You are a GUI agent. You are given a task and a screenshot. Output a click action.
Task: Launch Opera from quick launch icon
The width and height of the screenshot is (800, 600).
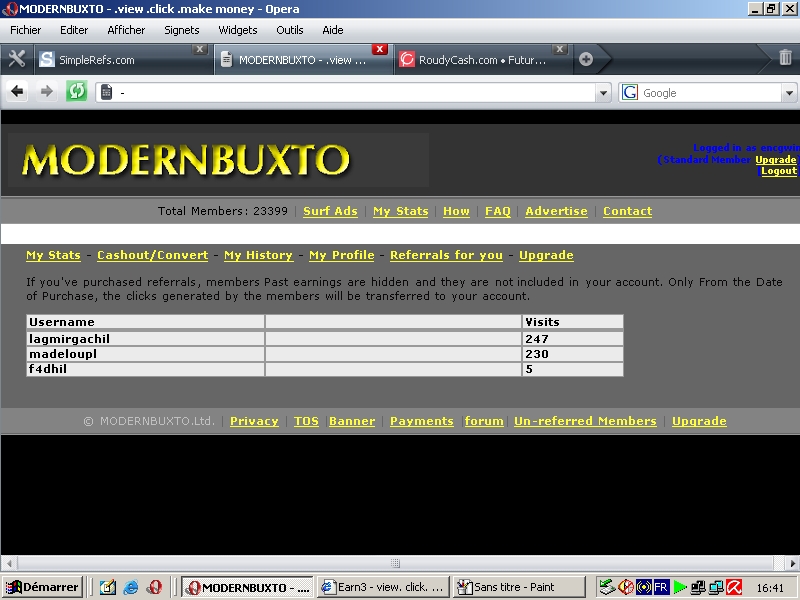click(x=155, y=587)
